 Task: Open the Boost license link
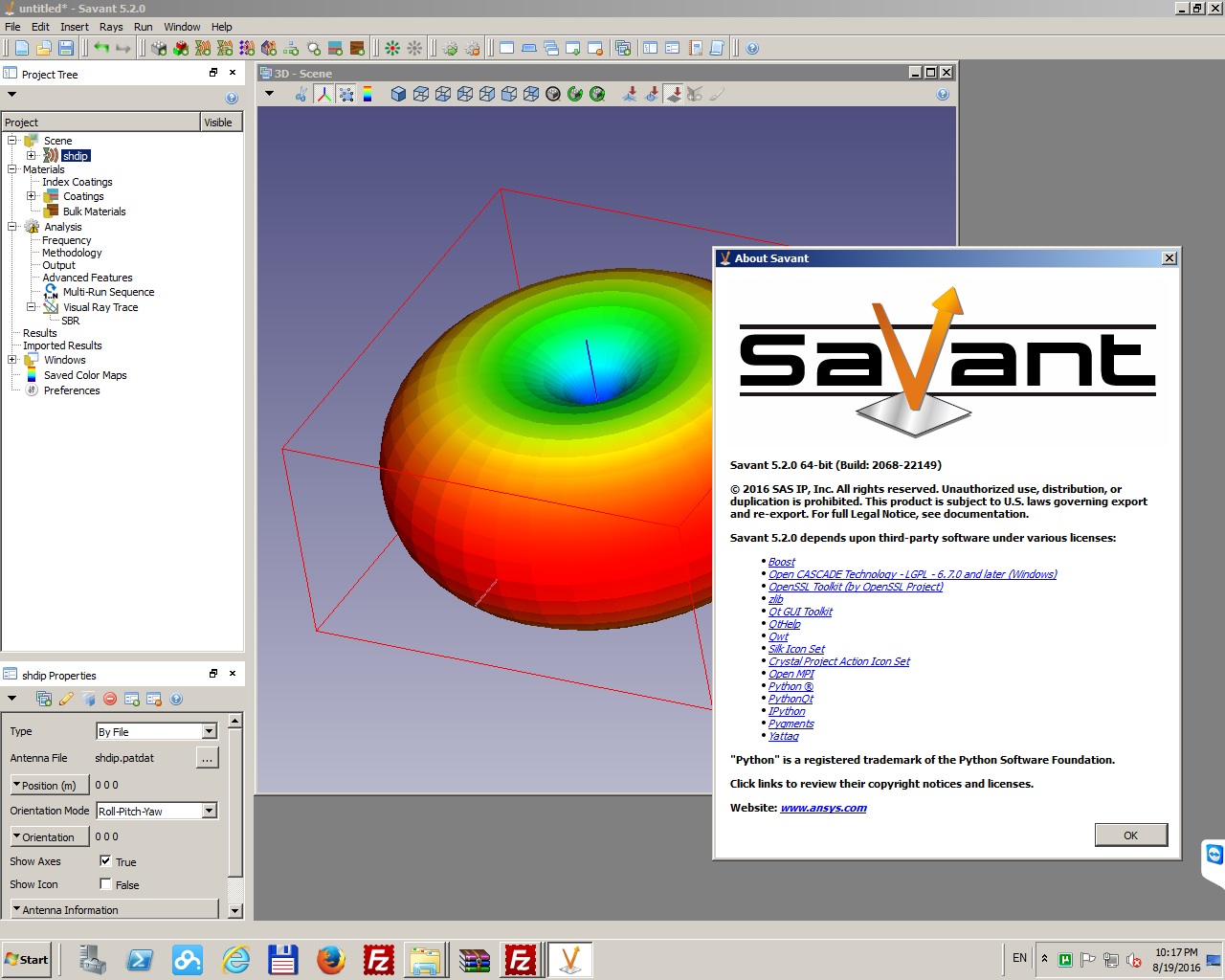tap(782, 562)
